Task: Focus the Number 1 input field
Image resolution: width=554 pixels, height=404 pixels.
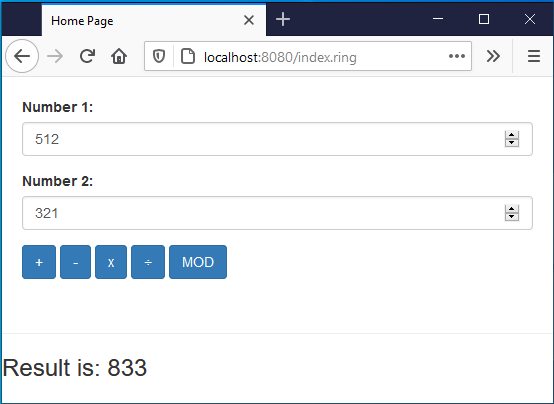Action: click(277, 139)
